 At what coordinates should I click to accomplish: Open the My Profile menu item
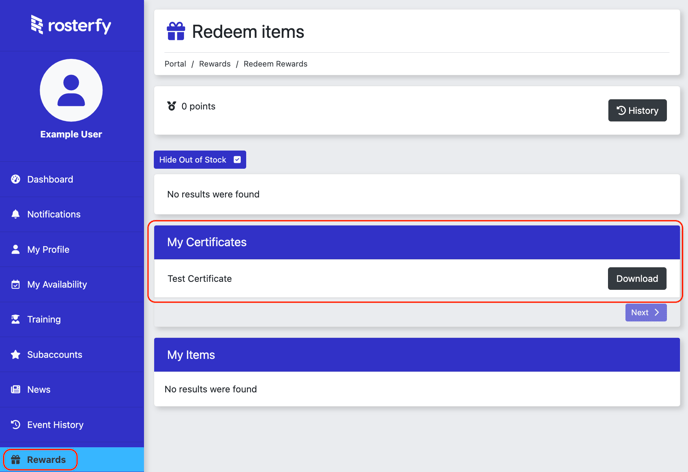(48, 250)
